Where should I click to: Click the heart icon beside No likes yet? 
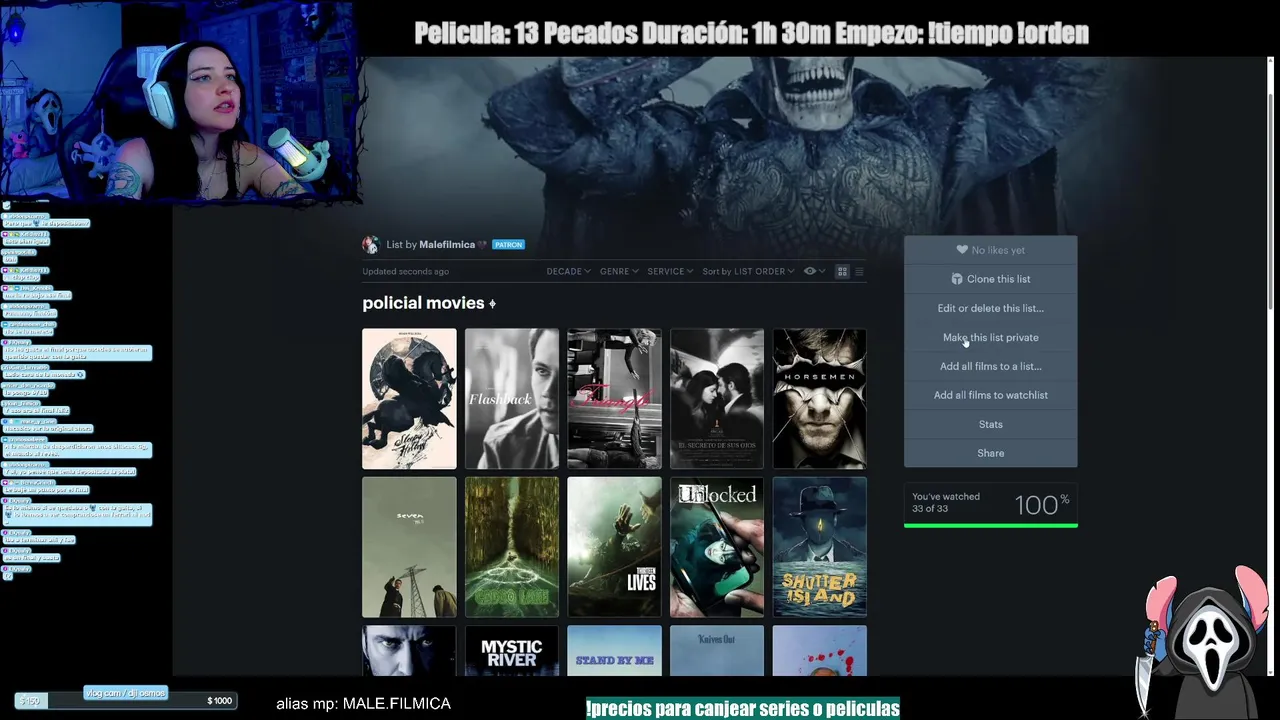962,250
